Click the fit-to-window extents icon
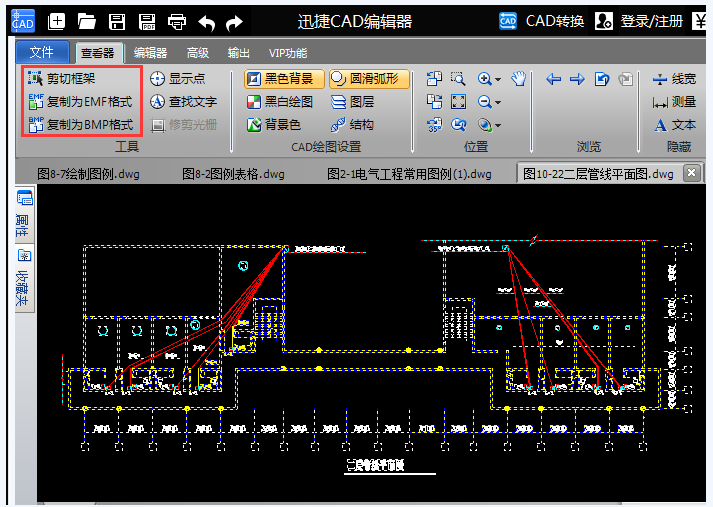Viewport: 713px width, 507px height. (458, 101)
